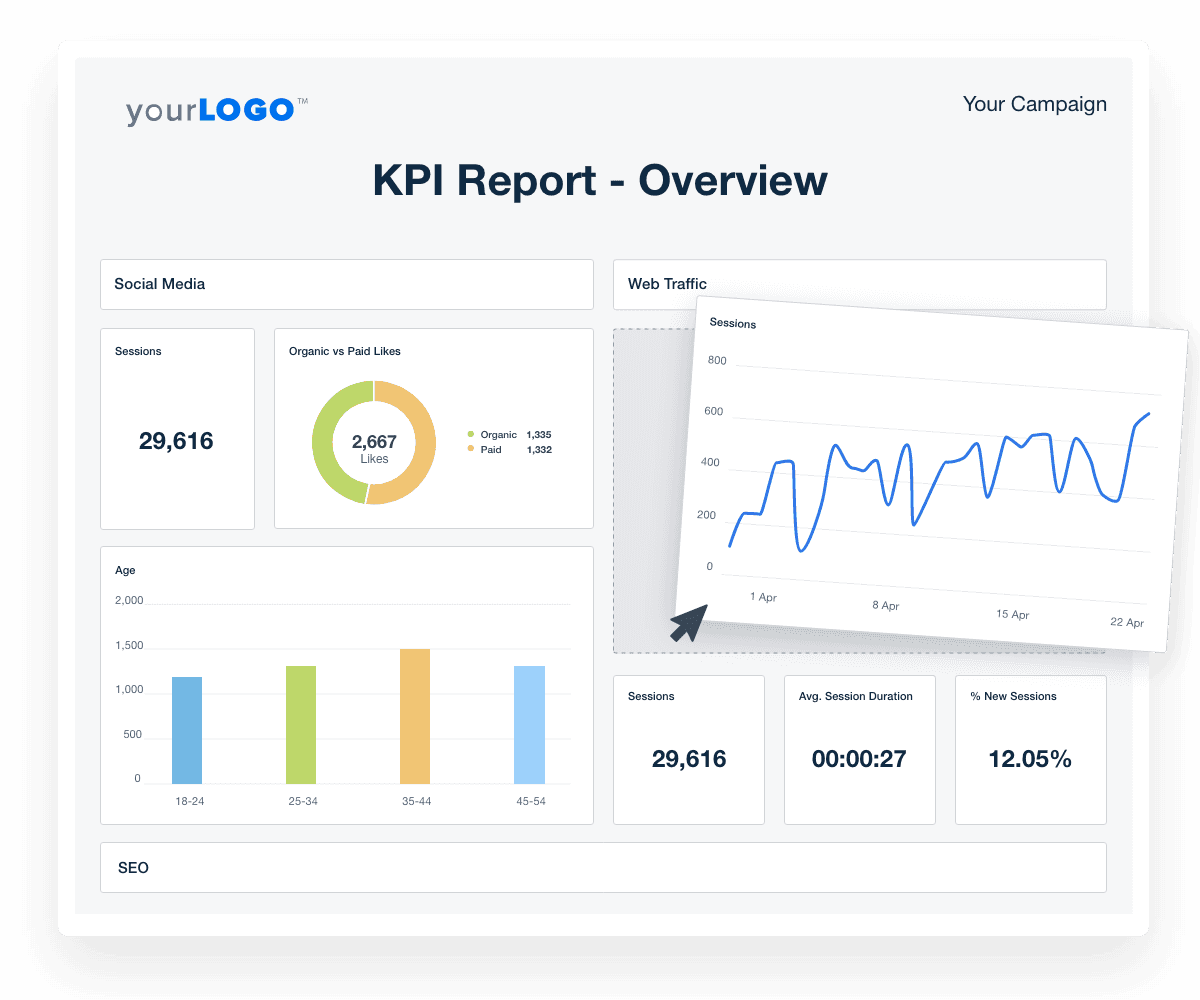Click the Avg. Session Duration card
The image size is (1200, 1000).
858,750
